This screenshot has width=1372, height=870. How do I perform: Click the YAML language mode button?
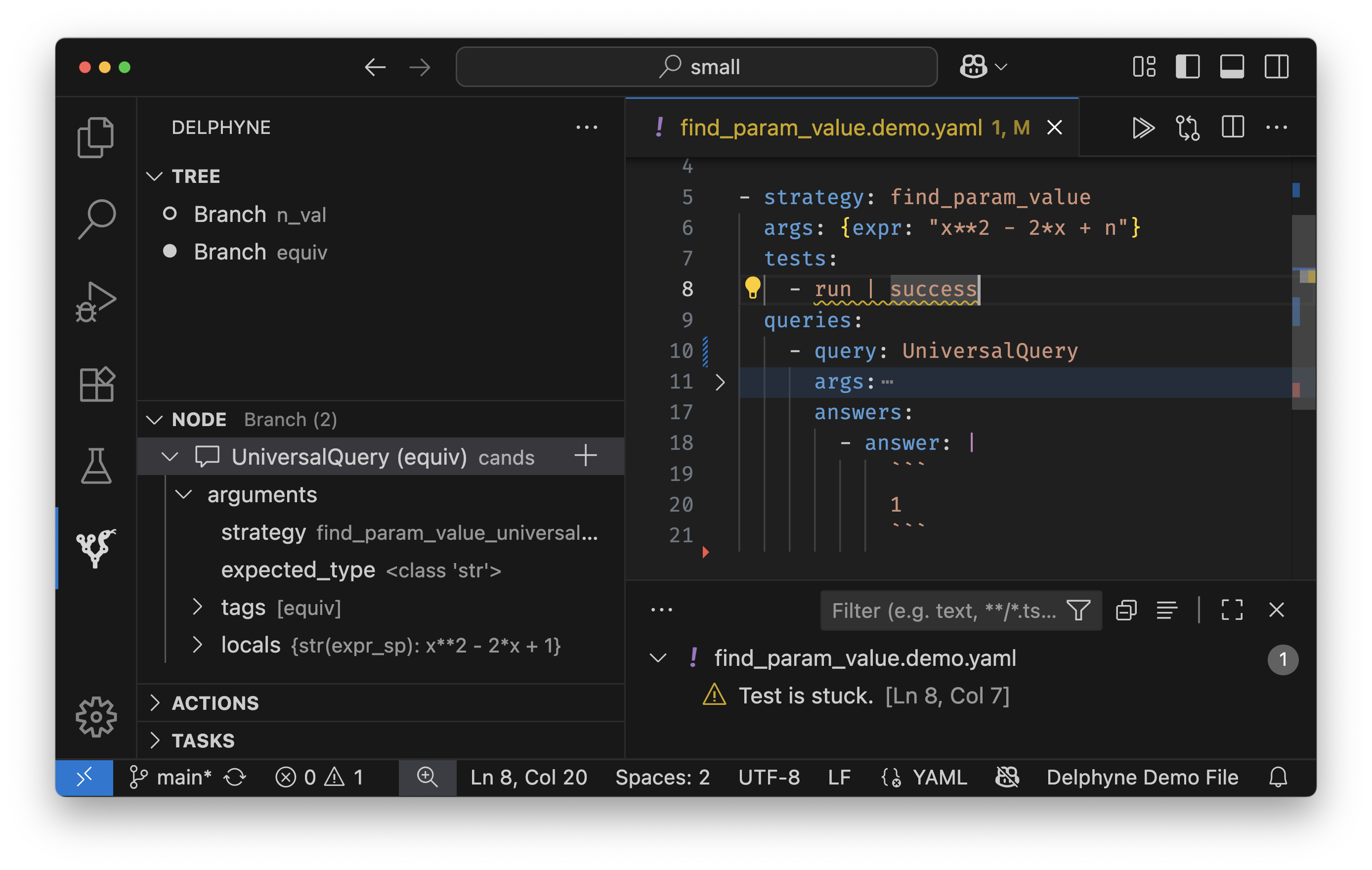pyautogui.click(x=939, y=777)
